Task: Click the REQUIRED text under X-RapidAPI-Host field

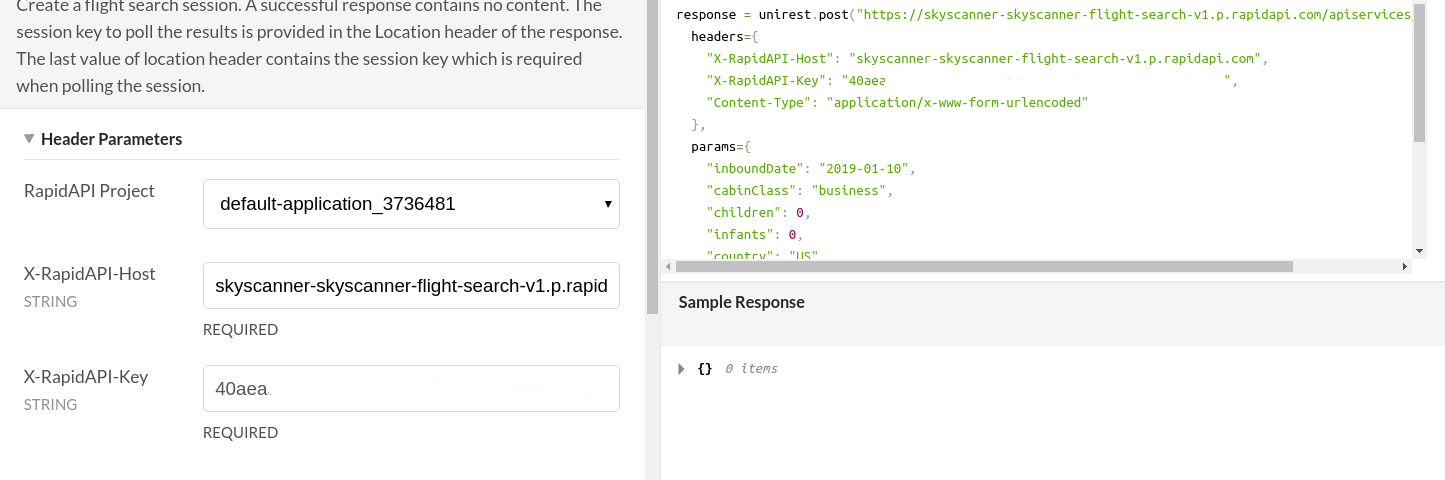Action: click(240, 330)
